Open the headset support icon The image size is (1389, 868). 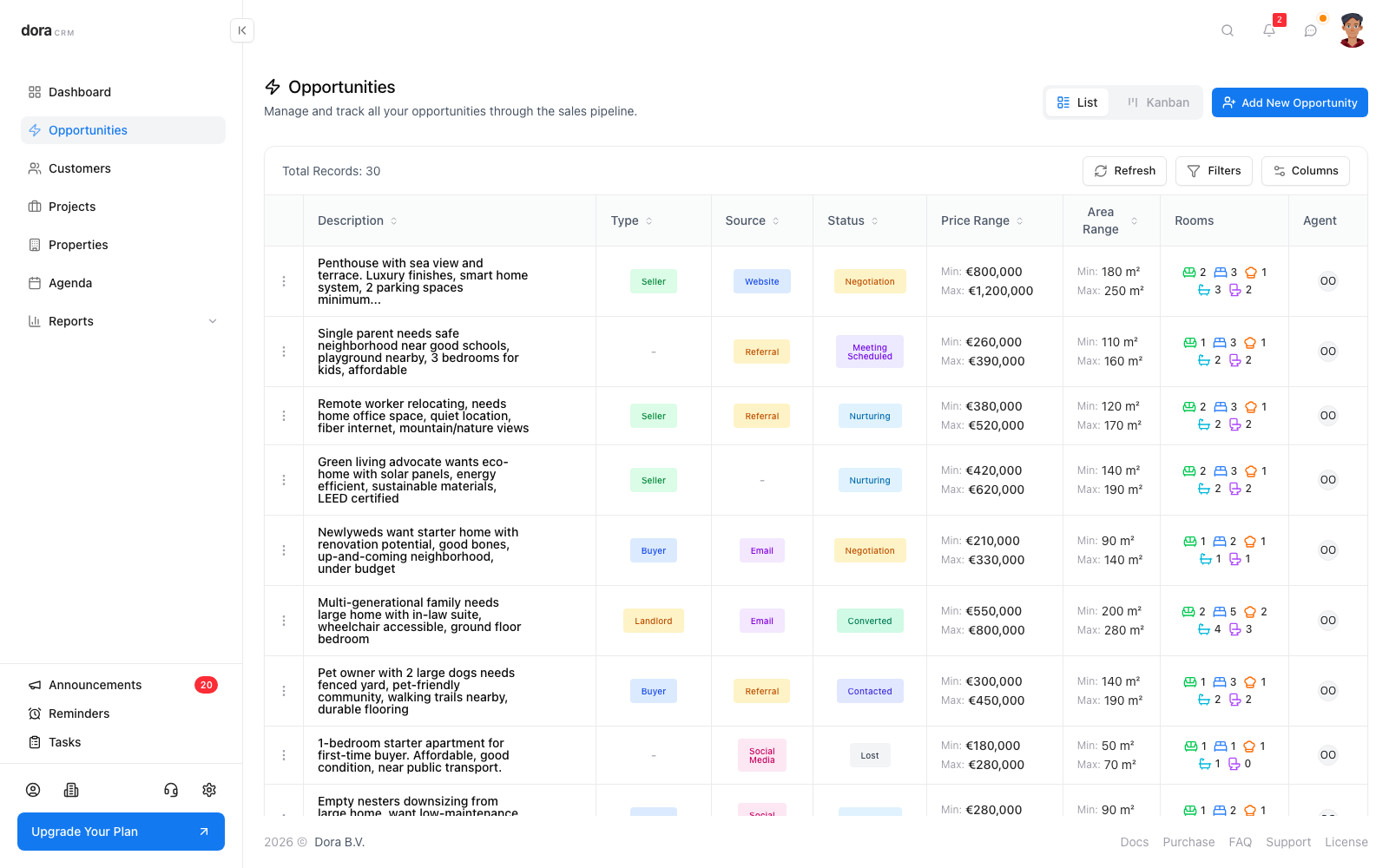point(171,790)
